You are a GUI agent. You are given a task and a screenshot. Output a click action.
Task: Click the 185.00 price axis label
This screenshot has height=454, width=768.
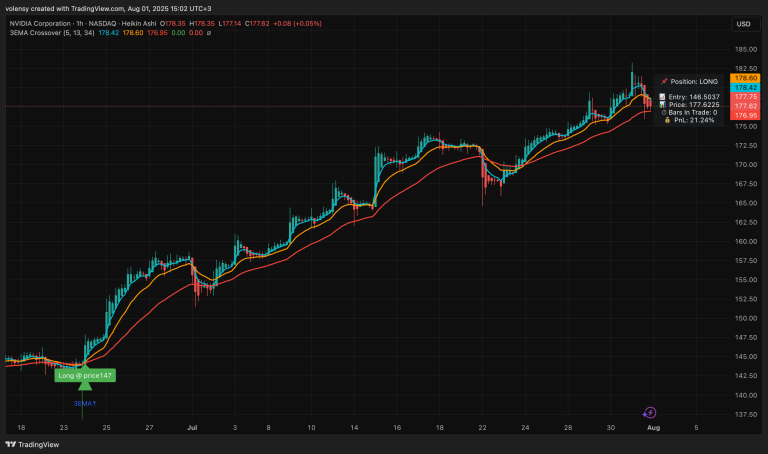[x=746, y=49]
